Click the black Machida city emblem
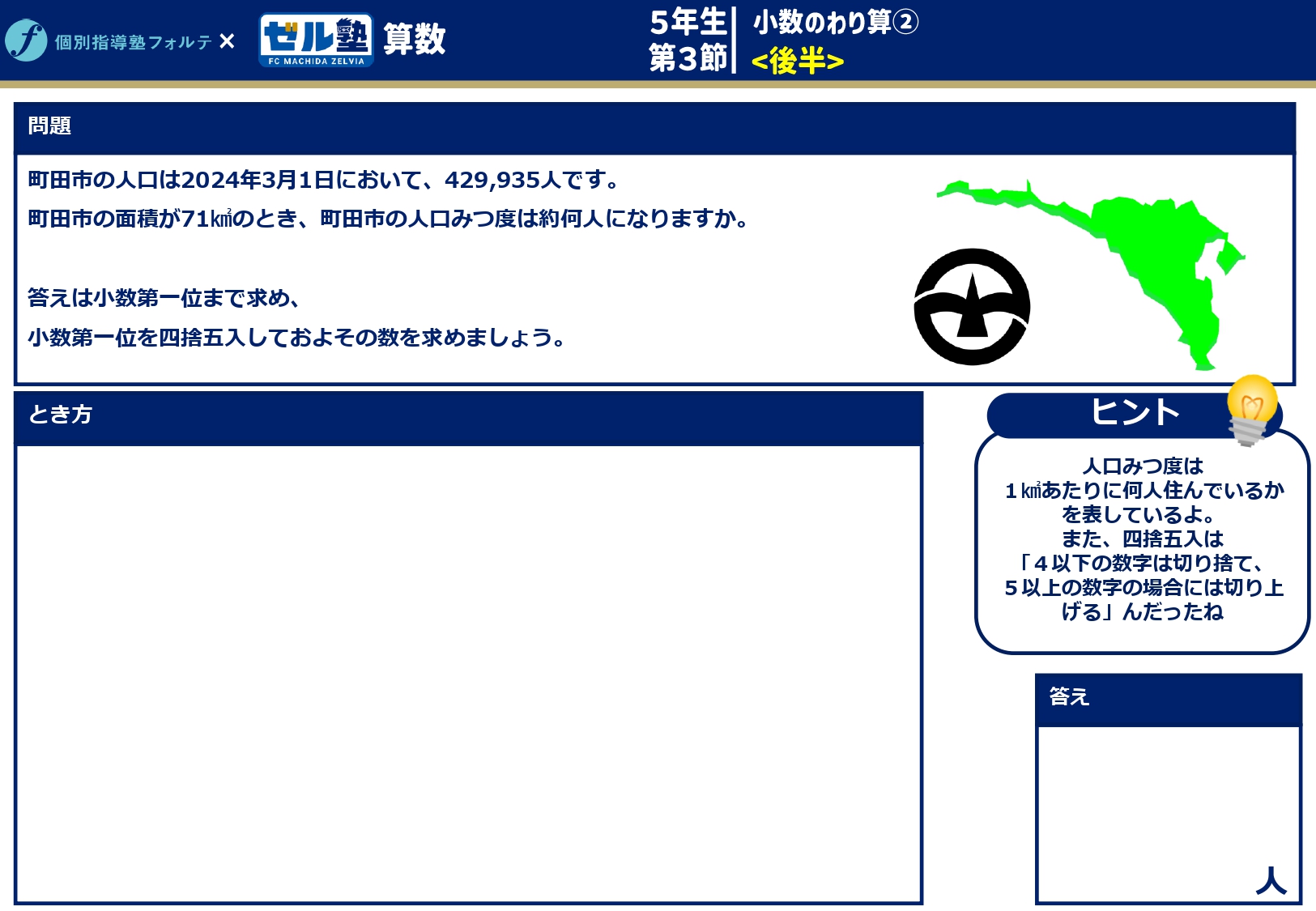This screenshot has width=1316, height=911. 972,307
